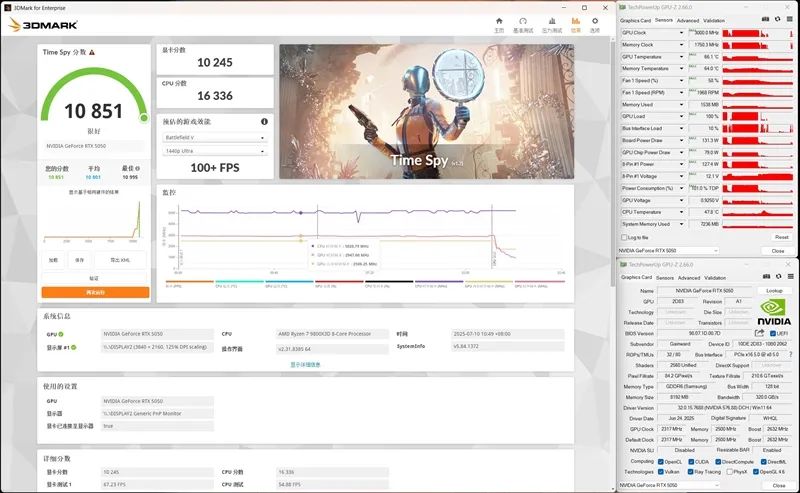Click the cyan legend color bar under monitoring chart
The width and height of the screenshot is (800, 493).
coord(239,281)
